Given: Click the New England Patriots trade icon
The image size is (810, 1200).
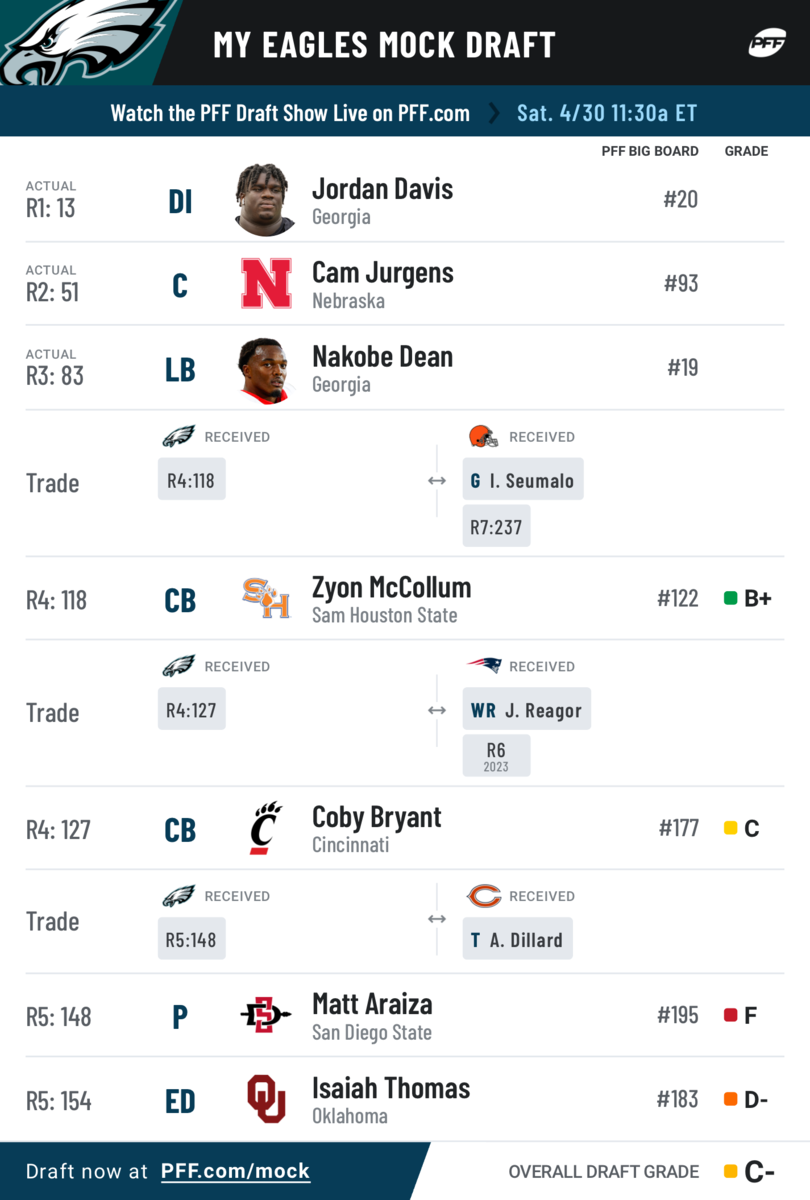Looking at the screenshot, I should pyautogui.click(x=483, y=666).
